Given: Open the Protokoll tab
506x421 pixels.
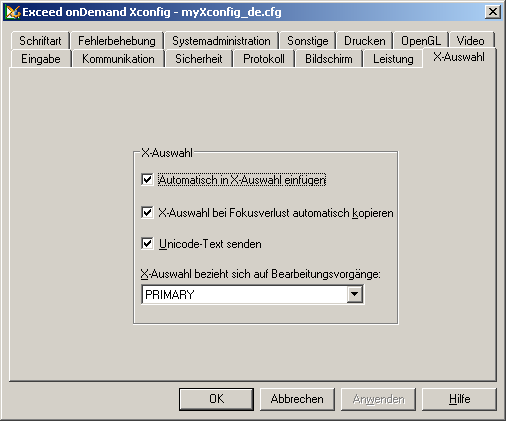Looking at the screenshot, I should click(264, 59).
